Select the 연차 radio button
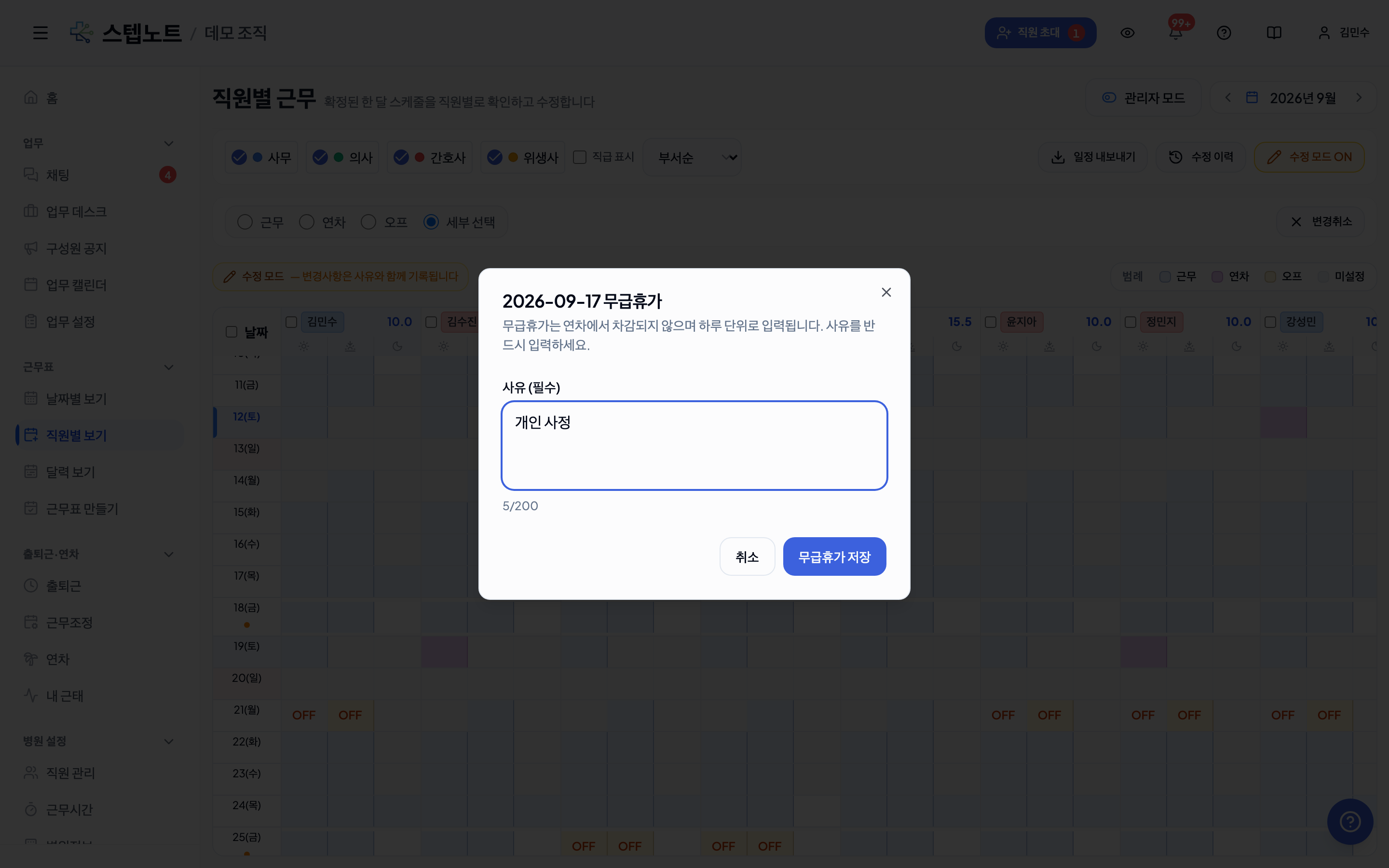This screenshot has height=868, width=1389. 307,222
